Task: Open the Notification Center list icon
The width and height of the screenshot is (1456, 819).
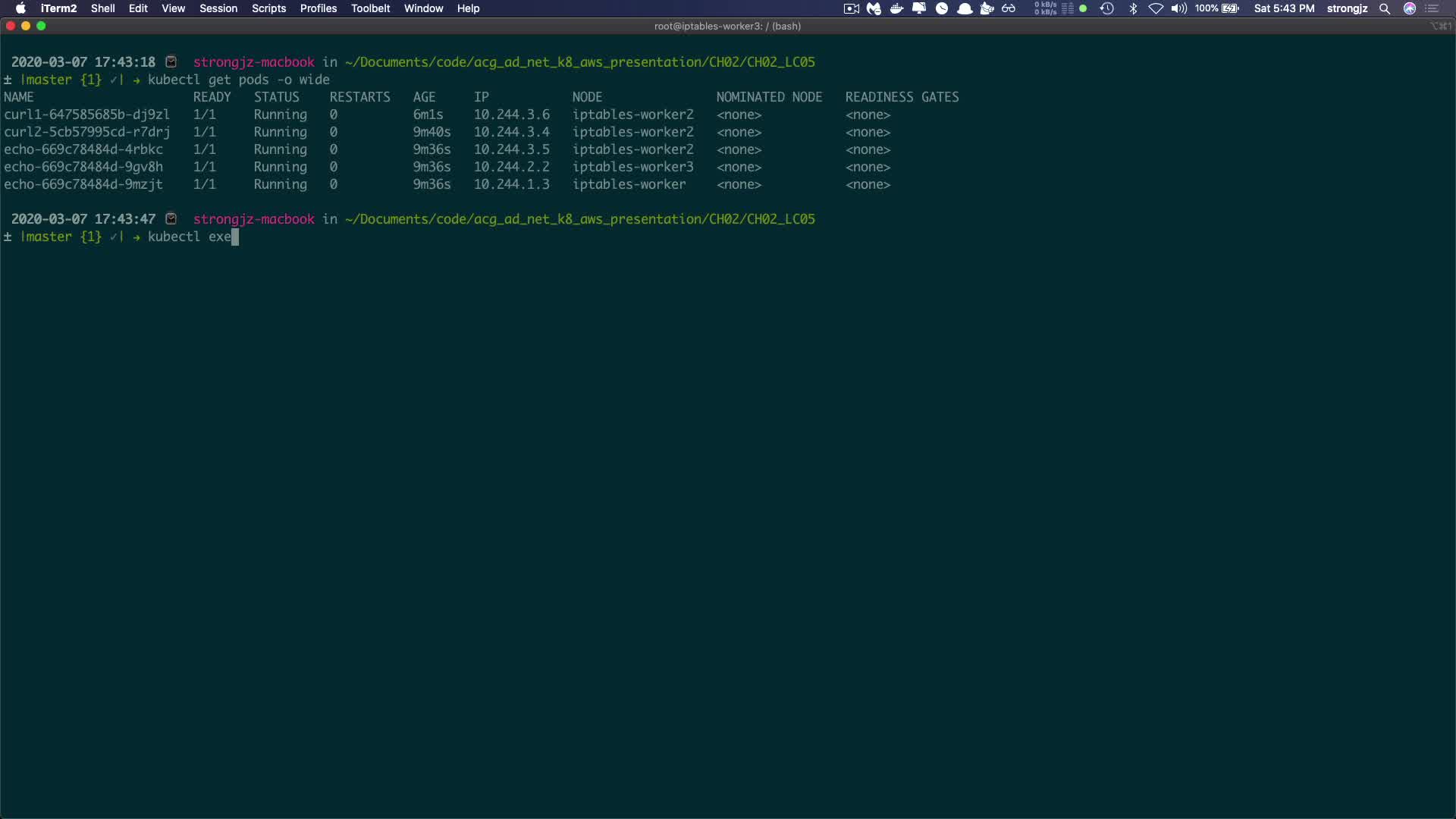Action: pos(1432,8)
